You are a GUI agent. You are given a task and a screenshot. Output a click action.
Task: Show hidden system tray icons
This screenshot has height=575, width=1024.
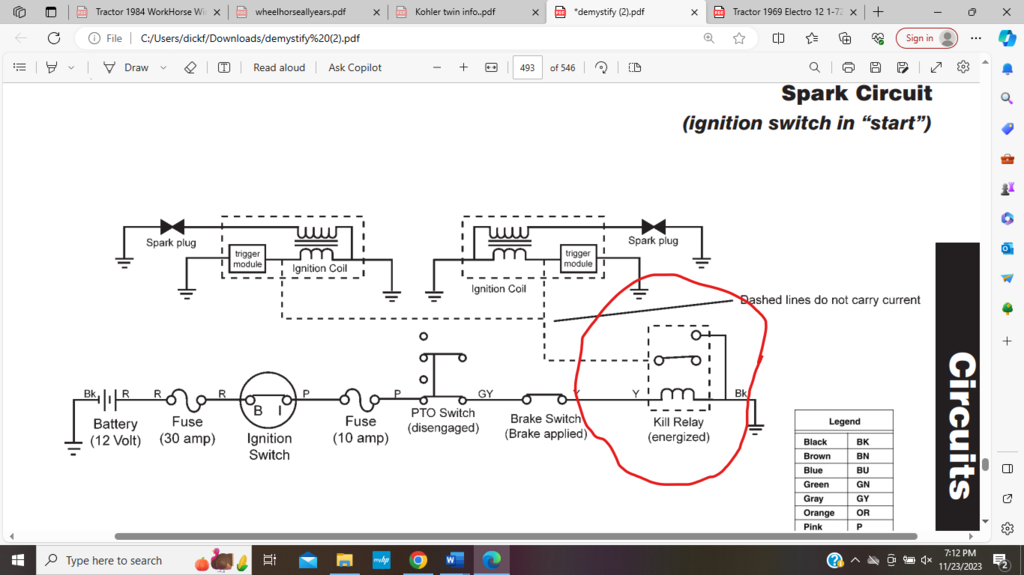[x=854, y=560]
